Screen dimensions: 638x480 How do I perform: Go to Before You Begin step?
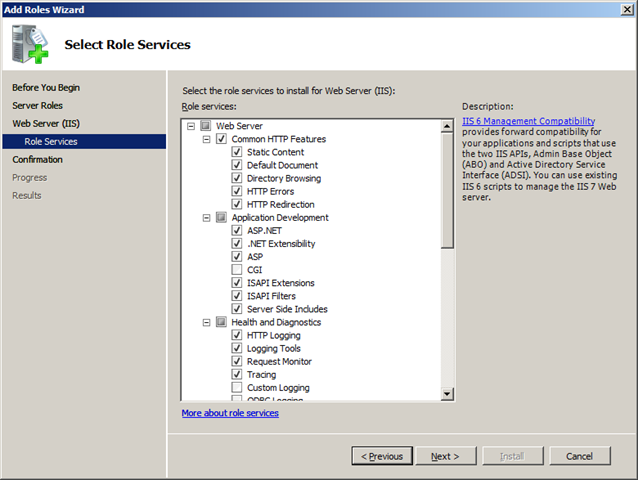(46, 87)
